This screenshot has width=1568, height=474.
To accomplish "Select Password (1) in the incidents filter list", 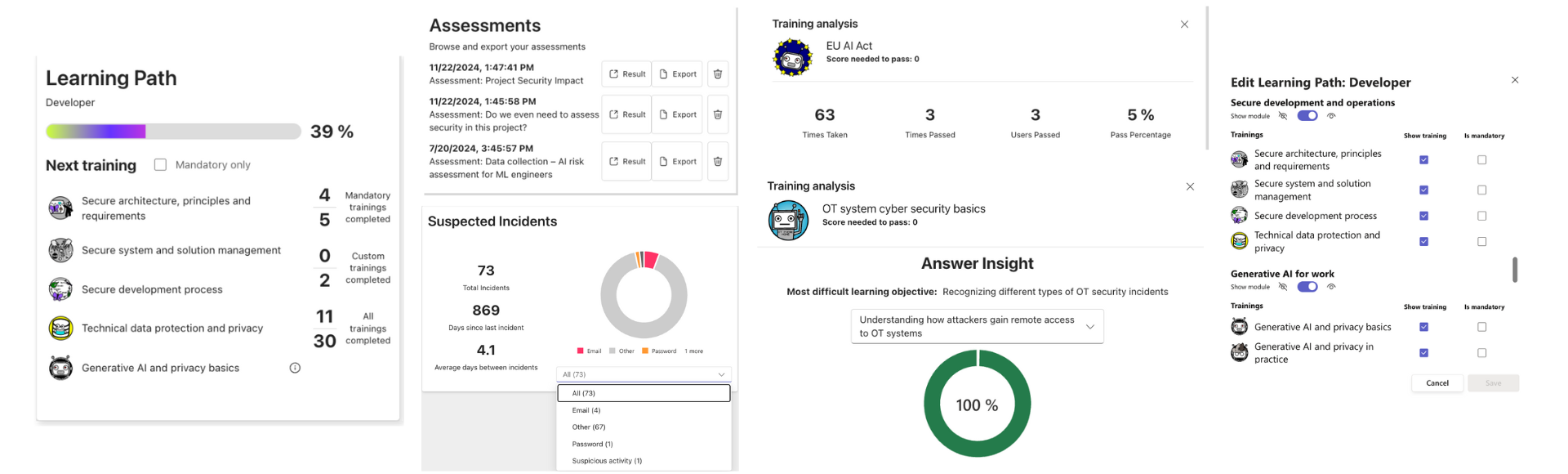I will point(644,444).
